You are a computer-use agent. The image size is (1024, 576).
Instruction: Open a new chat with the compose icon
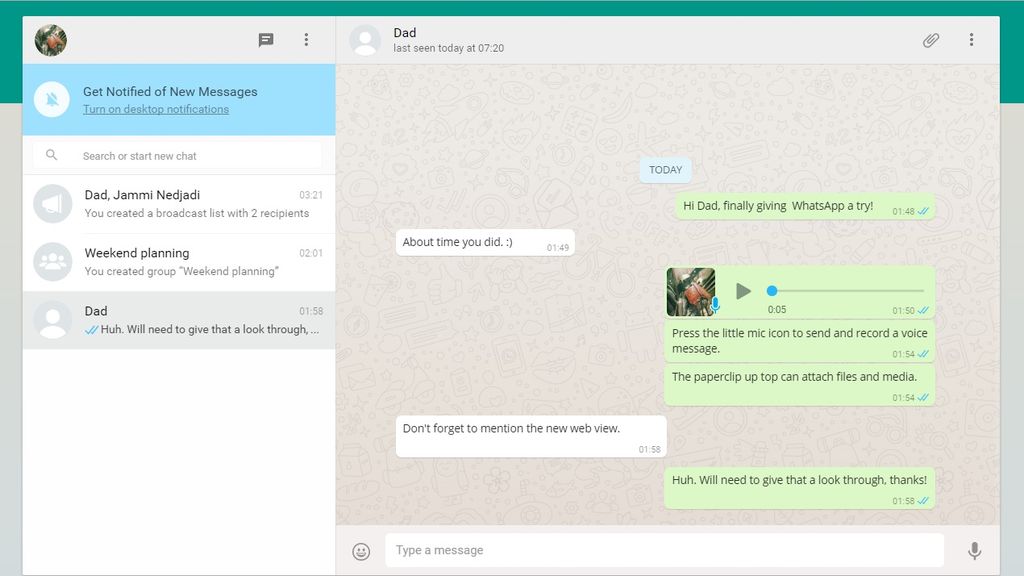click(x=266, y=40)
